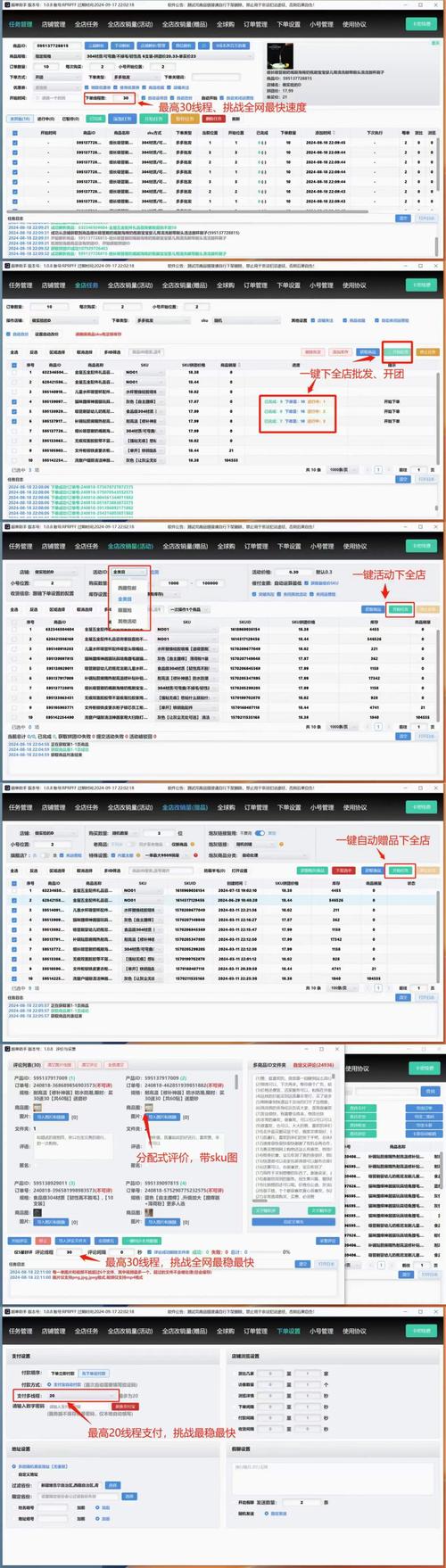This screenshot has width=446, height=1568.
Task: Select the highlighted 全店任务 tab
Action: point(87,285)
